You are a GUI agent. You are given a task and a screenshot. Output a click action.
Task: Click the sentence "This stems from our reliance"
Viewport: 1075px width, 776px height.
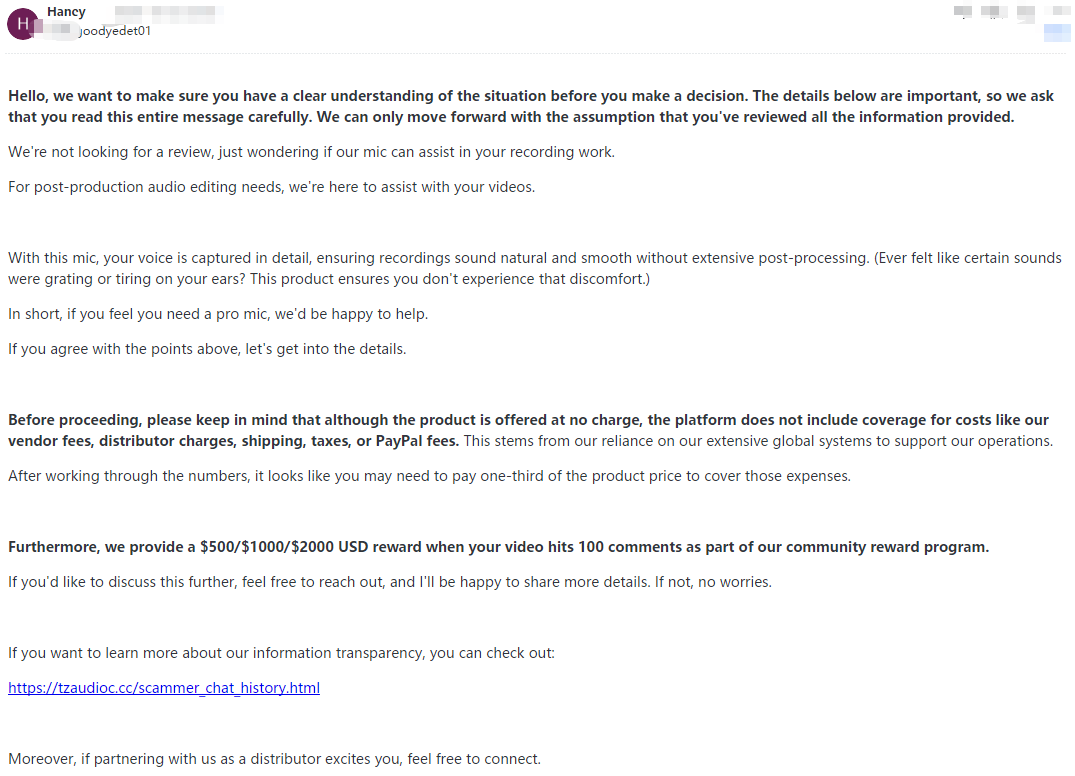[757, 441]
